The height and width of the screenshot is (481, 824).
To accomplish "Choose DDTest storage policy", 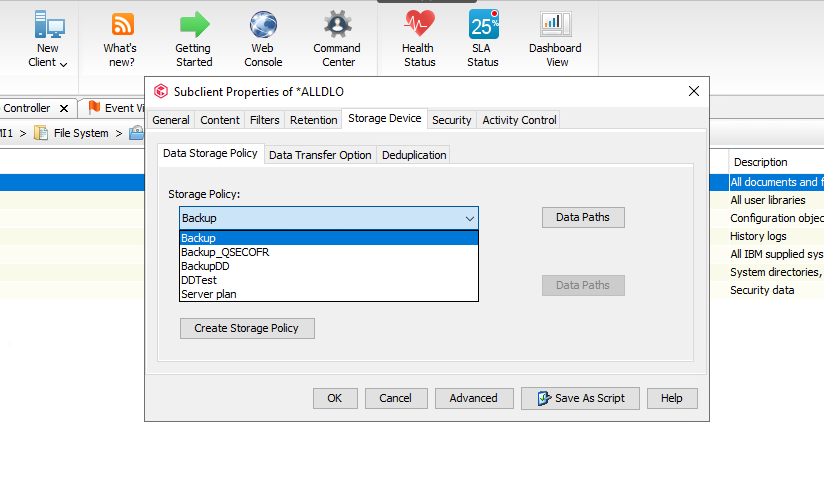I will click(x=329, y=280).
